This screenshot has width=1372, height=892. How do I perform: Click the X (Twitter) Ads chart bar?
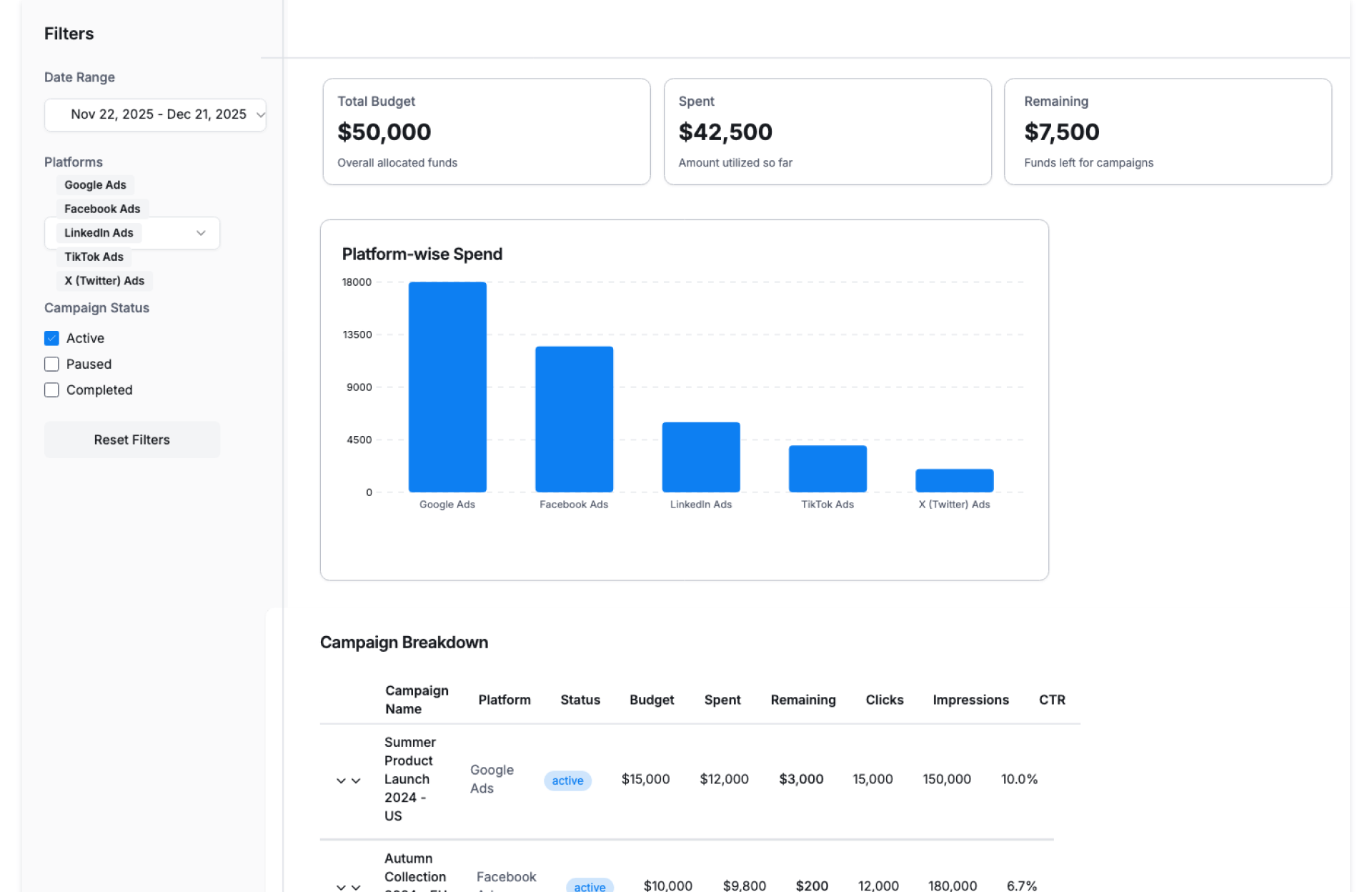pyautogui.click(x=954, y=480)
